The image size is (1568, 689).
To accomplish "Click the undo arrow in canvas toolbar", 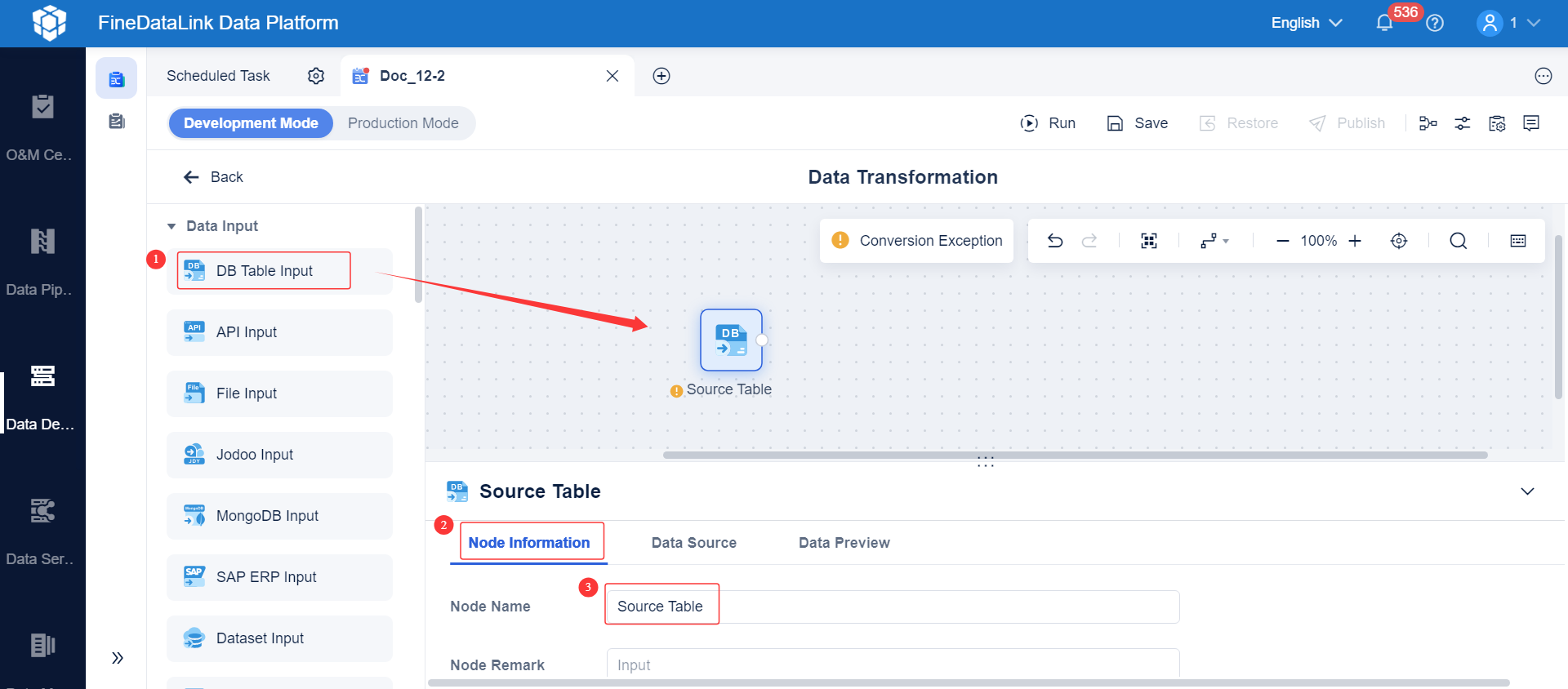I will click(1055, 241).
